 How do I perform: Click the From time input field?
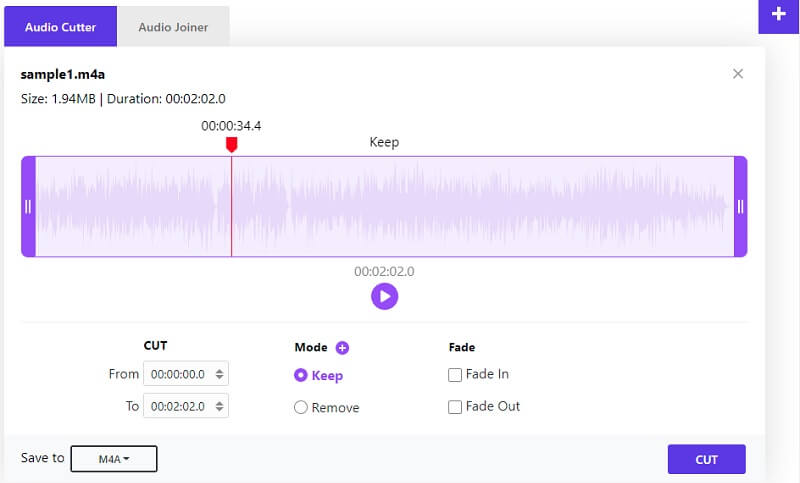tap(178, 374)
